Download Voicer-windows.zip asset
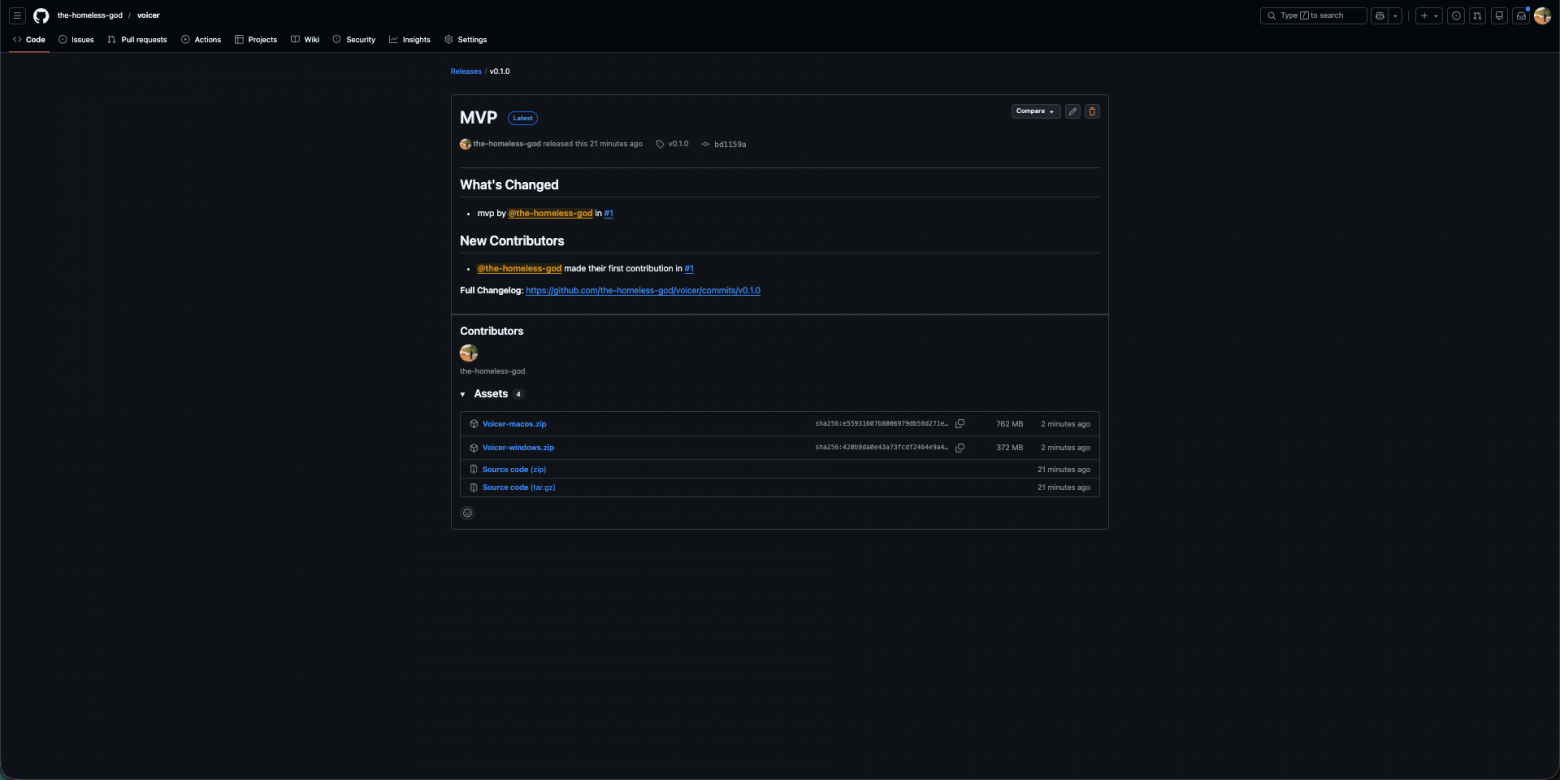 [x=518, y=448]
